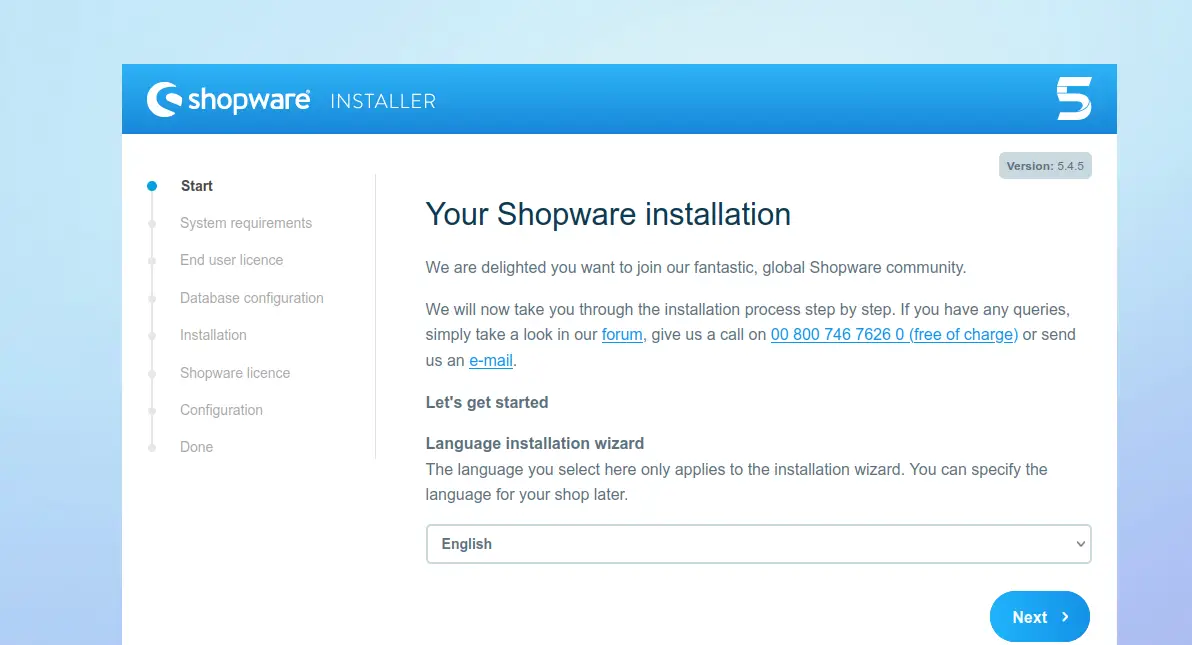Open the Shopware licence step
This screenshot has width=1192, height=645.
235,373
